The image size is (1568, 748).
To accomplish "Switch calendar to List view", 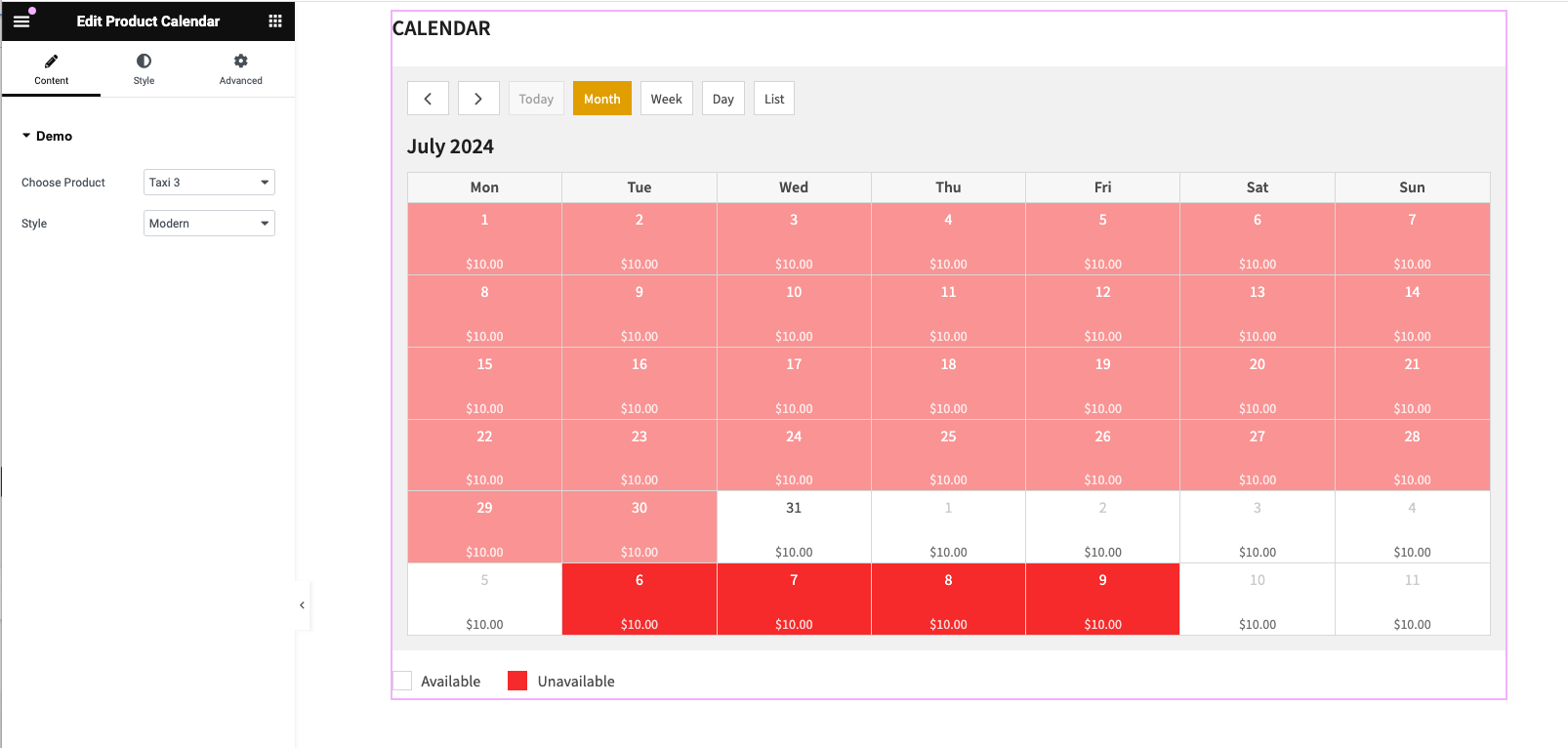I will coord(774,99).
